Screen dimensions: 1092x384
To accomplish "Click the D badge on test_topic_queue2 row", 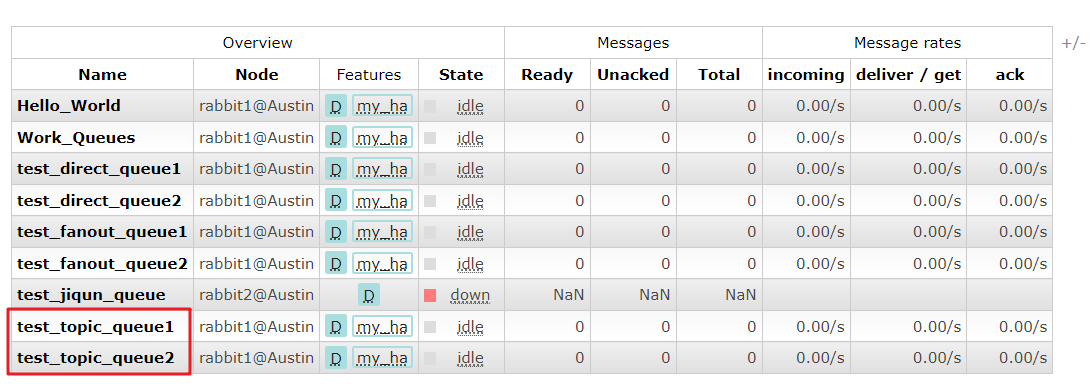I will tap(336, 358).
